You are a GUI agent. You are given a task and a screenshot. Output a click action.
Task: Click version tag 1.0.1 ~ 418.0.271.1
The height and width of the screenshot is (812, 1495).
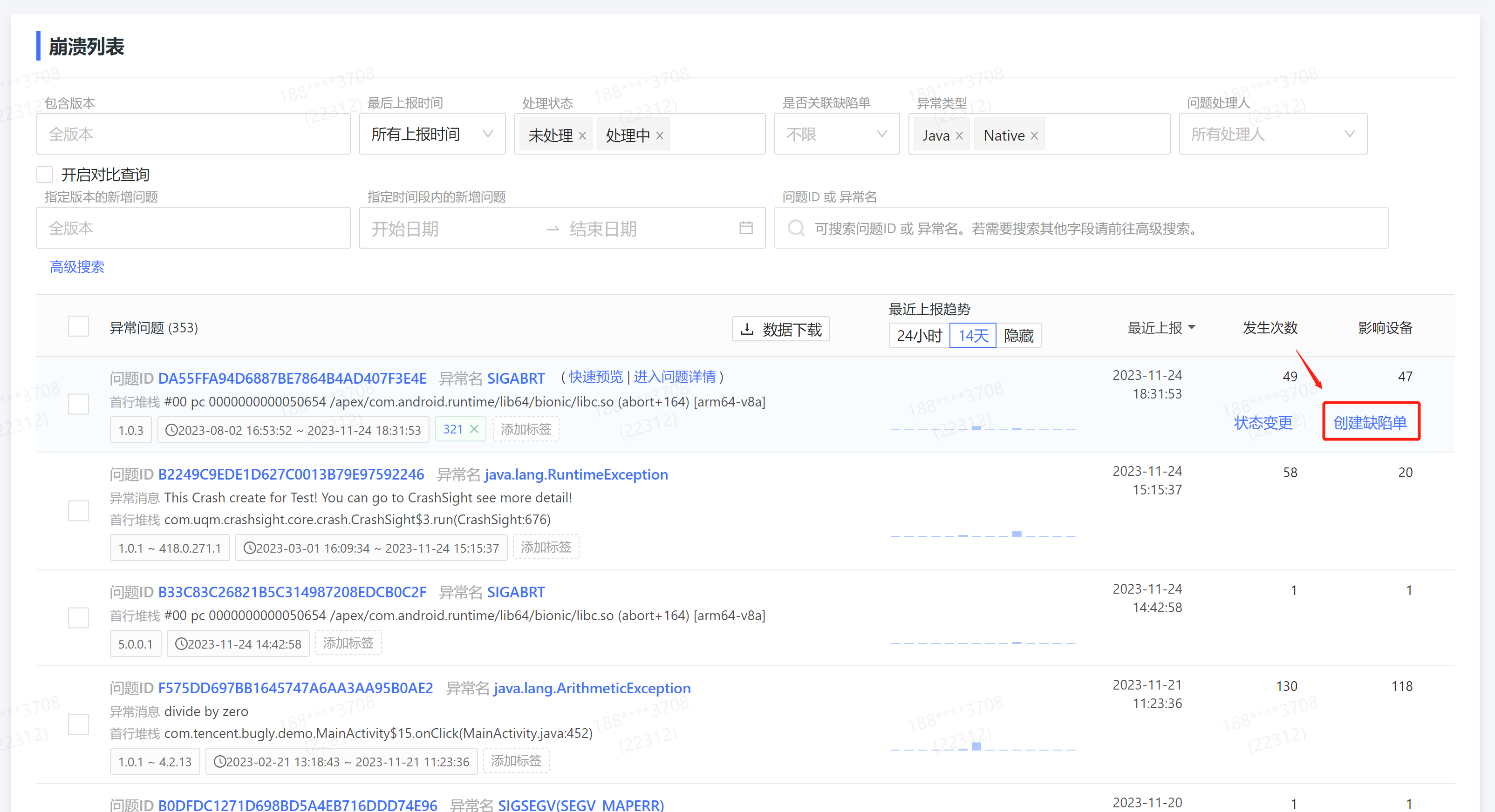pyautogui.click(x=170, y=548)
